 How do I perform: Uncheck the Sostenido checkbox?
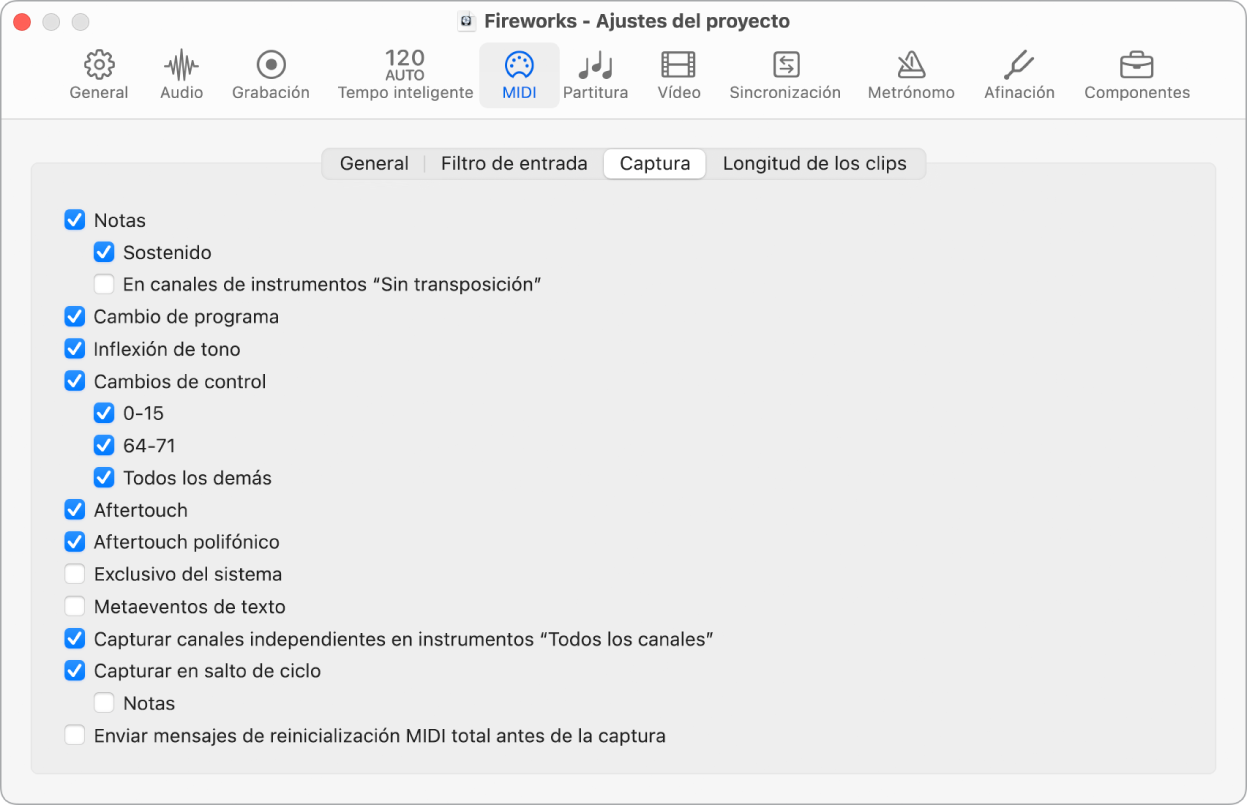point(104,252)
